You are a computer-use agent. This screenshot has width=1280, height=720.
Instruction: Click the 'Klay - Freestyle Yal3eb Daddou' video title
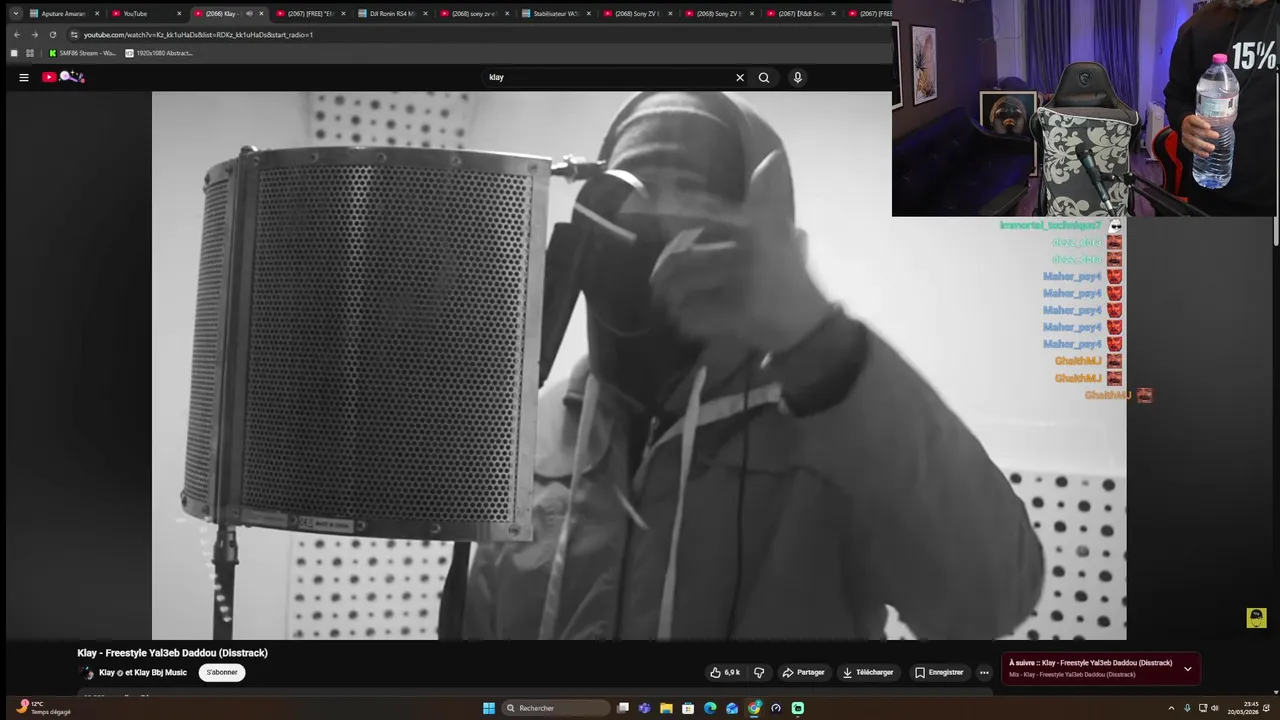pos(173,653)
